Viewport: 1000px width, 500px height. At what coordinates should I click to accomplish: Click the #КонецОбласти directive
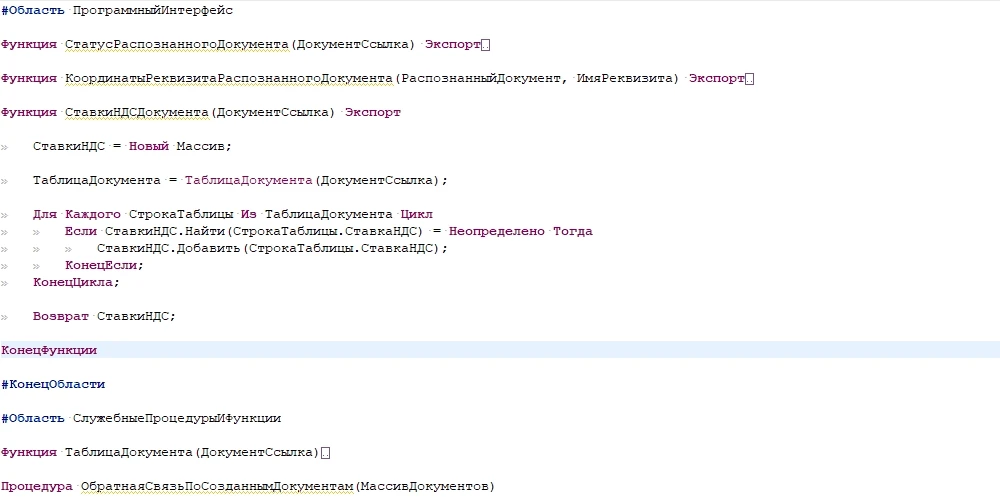53,385
